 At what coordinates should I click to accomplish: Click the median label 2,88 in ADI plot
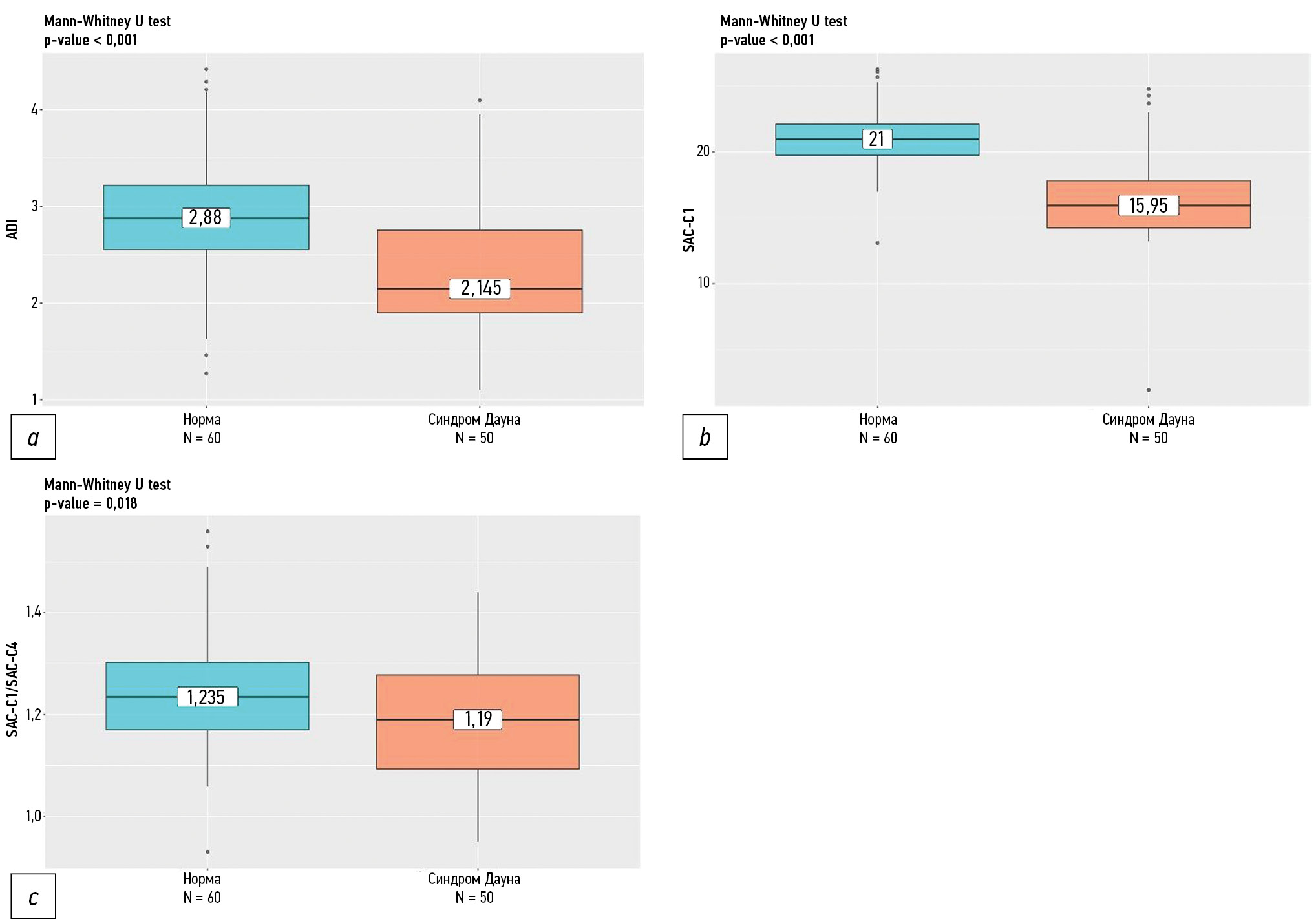pyautogui.click(x=206, y=218)
